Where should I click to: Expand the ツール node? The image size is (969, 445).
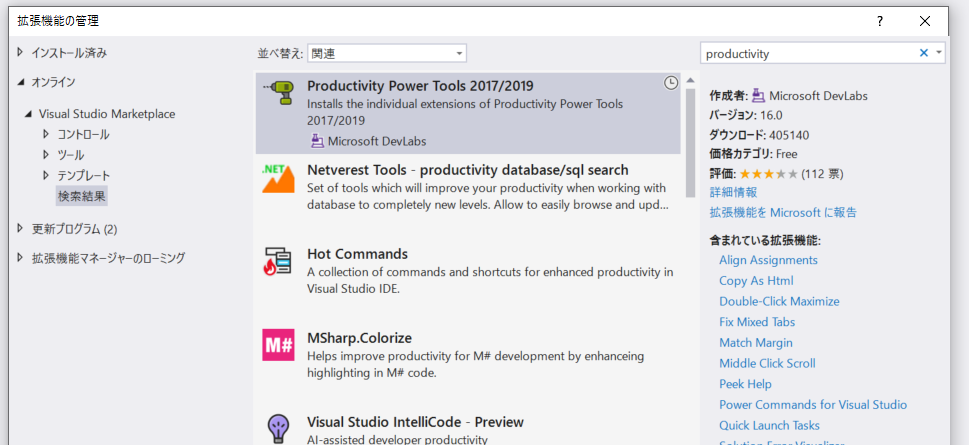[46, 155]
